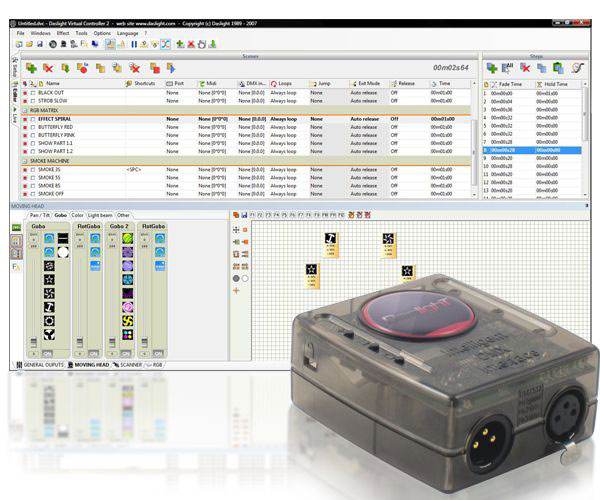Viewport: 600px width, 500px height.
Task: Click the New file icon in main toolbar
Action: point(19,44)
